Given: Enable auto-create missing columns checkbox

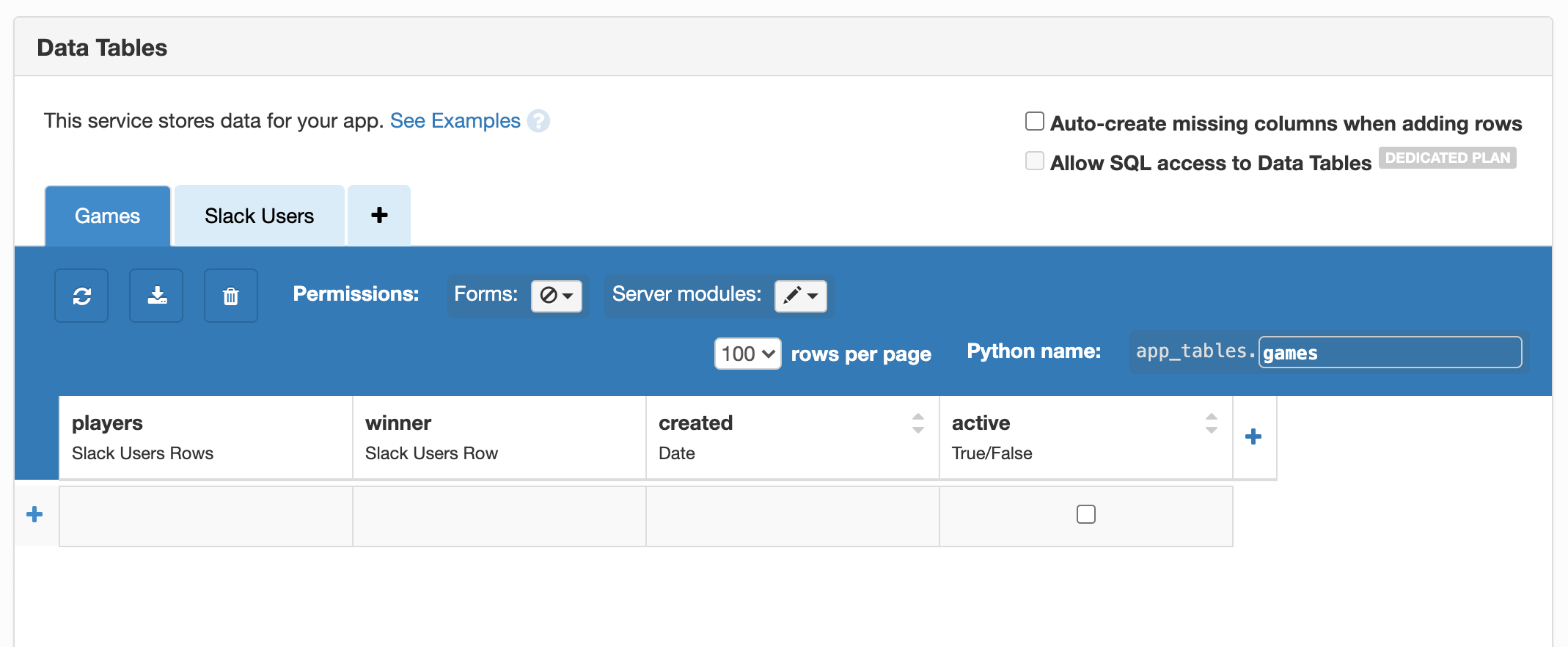Looking at the screenshot, I should pos(1034,122).
